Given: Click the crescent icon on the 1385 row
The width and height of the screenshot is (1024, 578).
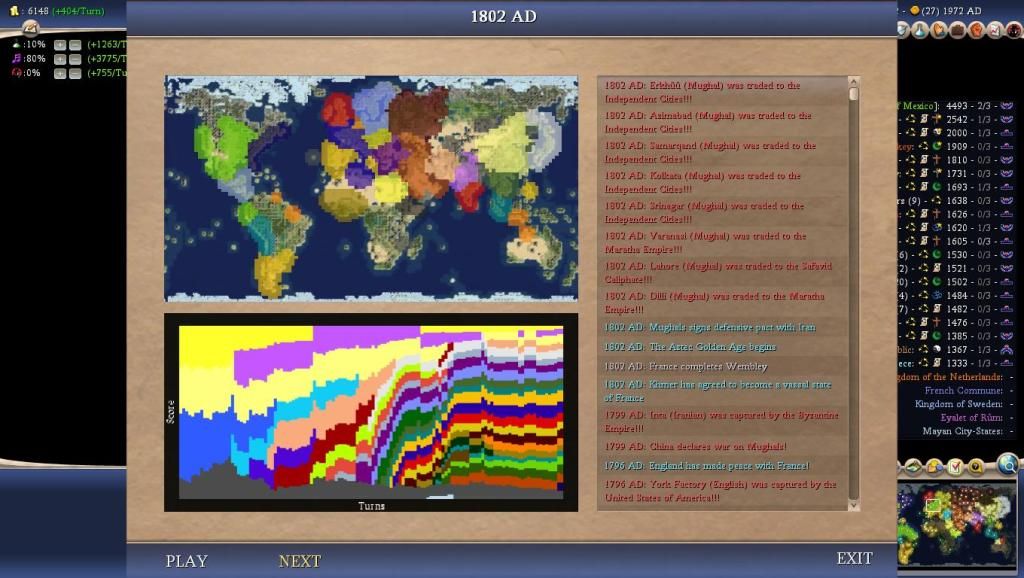Looking at the screenshot, I should tap(936, 336).
